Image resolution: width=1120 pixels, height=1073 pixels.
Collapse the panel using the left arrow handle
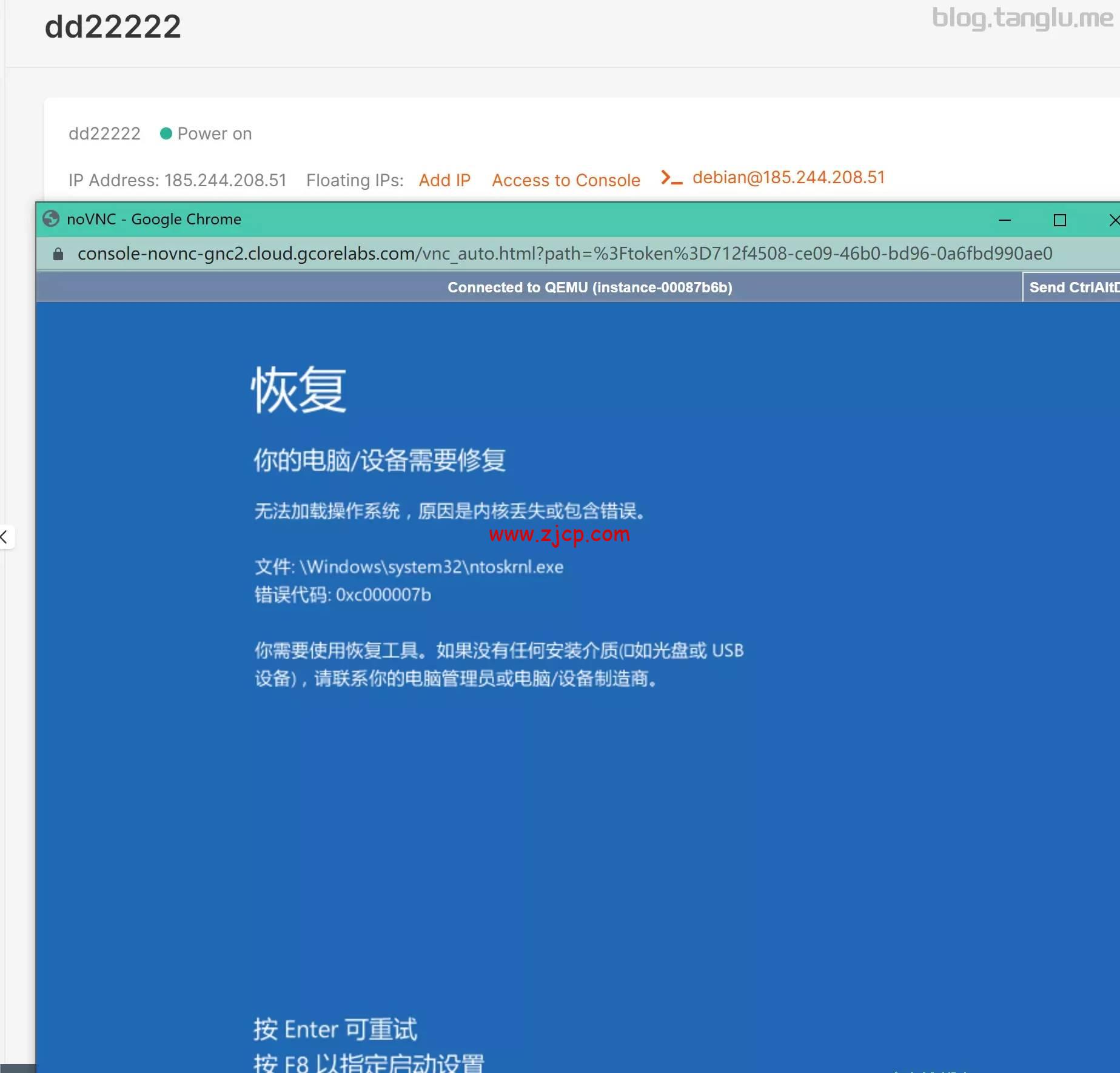(x=4, y=536)
